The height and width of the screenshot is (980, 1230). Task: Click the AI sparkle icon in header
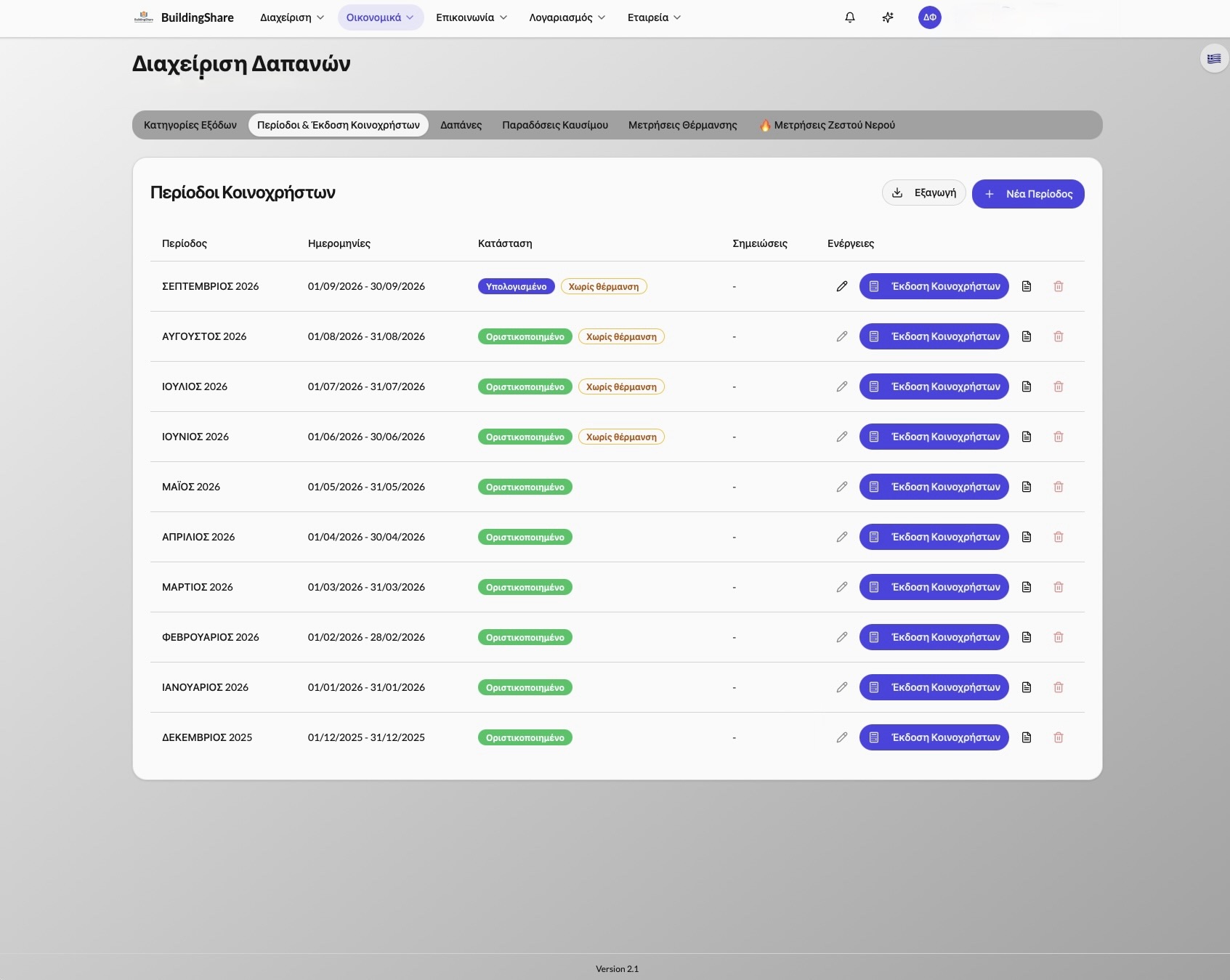coord(888,17)
